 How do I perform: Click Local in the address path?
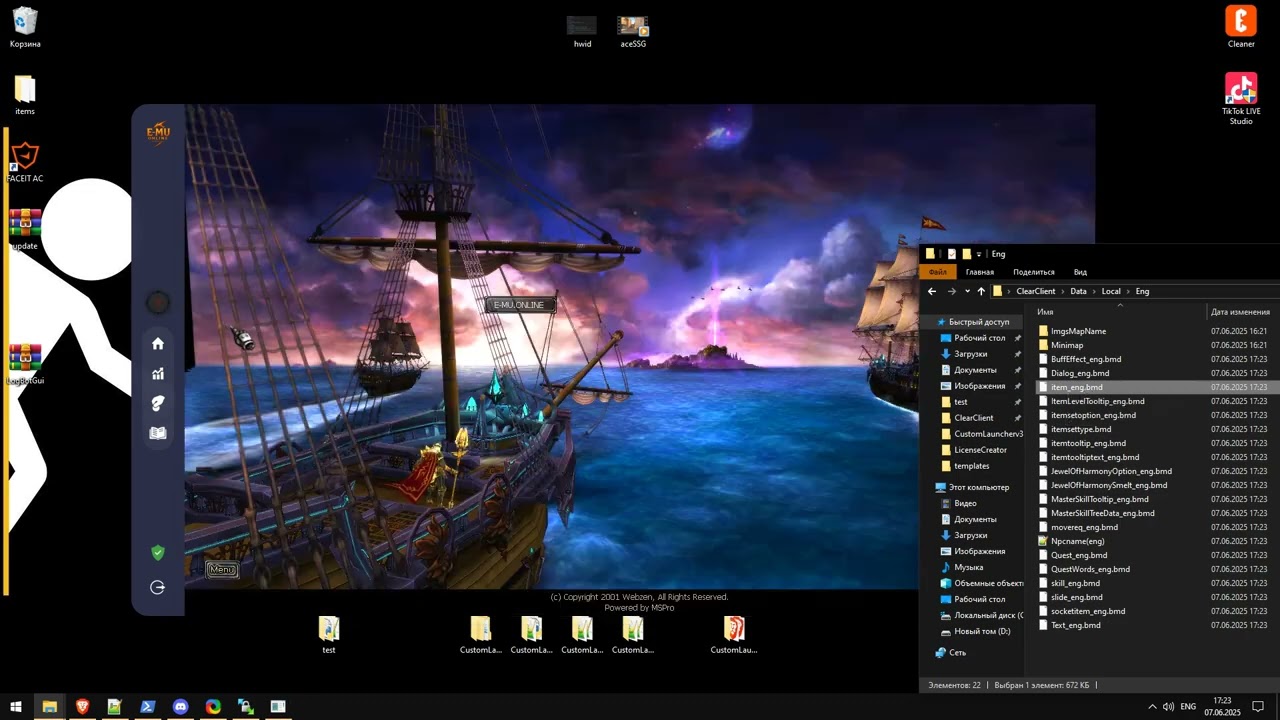click(1111, 291)
